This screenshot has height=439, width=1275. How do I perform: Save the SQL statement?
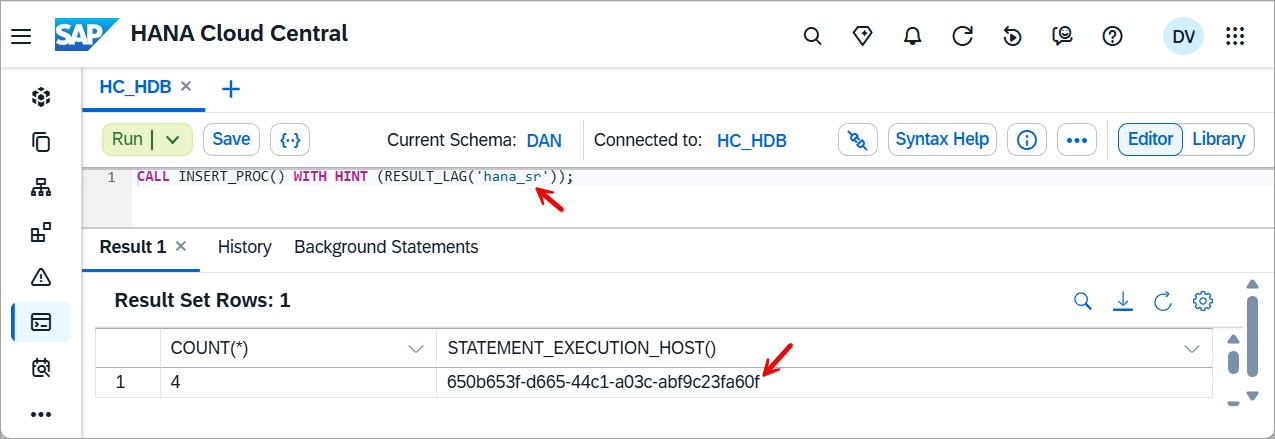(231, 140)
